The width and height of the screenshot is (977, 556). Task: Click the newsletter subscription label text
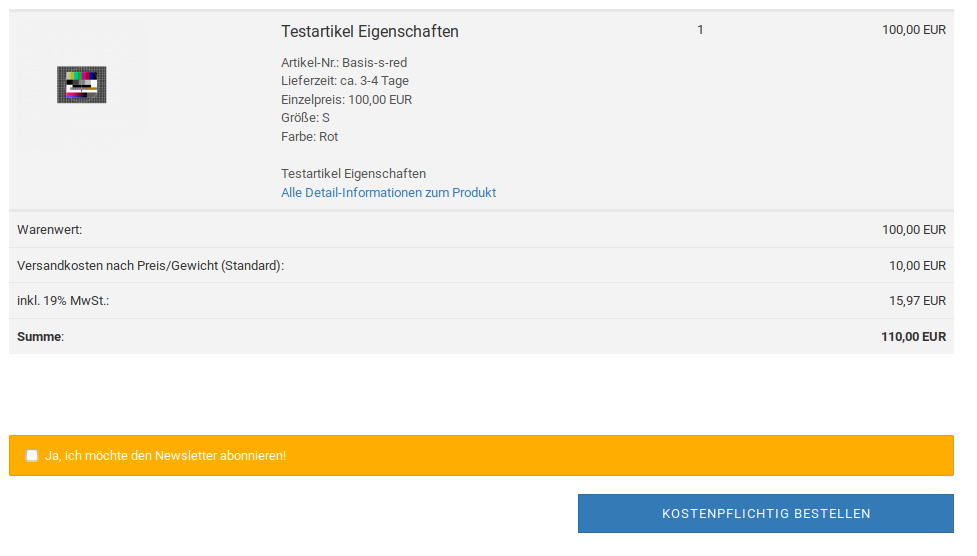(x=166, y=456)
